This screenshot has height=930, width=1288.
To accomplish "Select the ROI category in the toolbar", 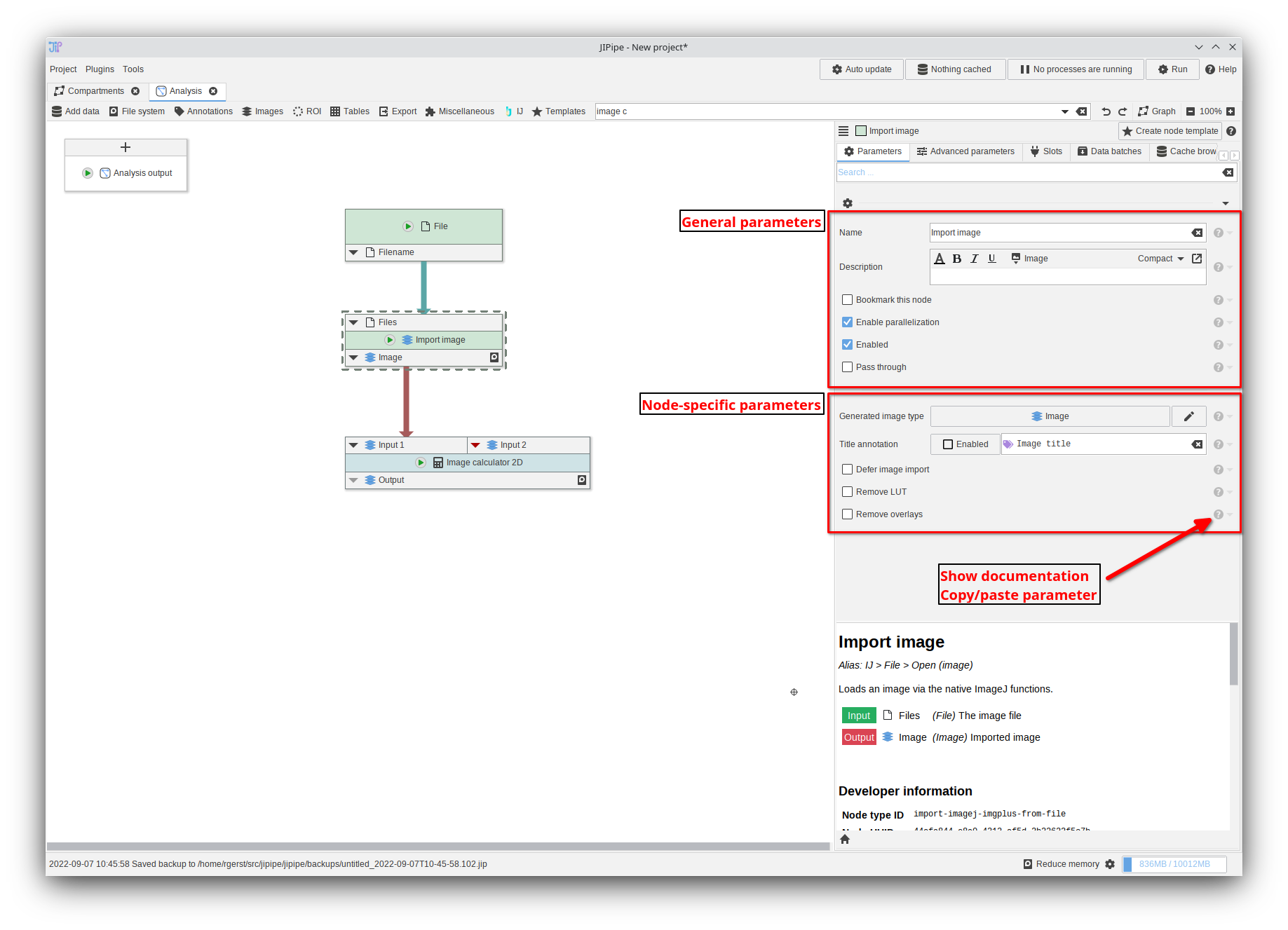I will [x=307, y=111].
